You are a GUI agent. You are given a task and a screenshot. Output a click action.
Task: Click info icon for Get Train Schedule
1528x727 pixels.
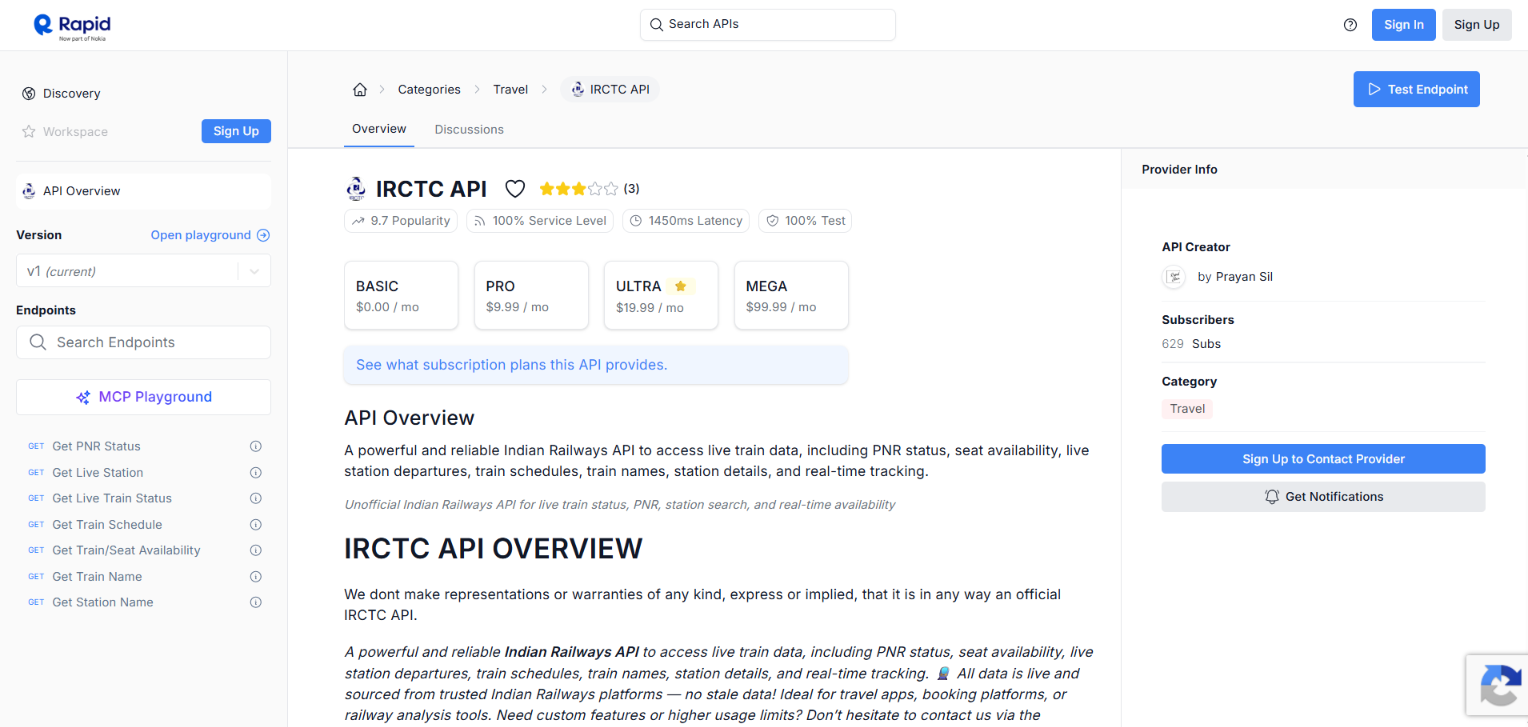tap(255, 525)
